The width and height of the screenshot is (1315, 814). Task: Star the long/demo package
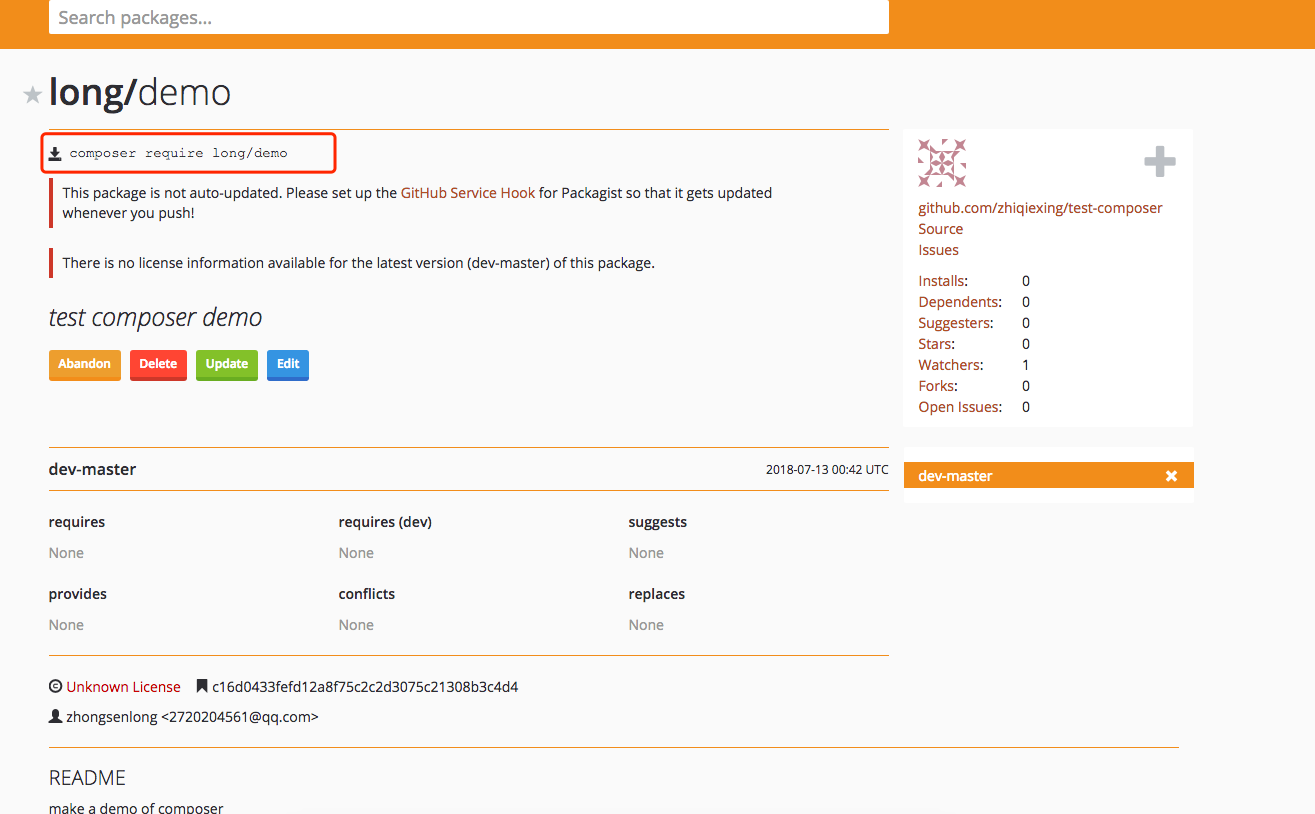pyautogui.click(x=33, y=94)
